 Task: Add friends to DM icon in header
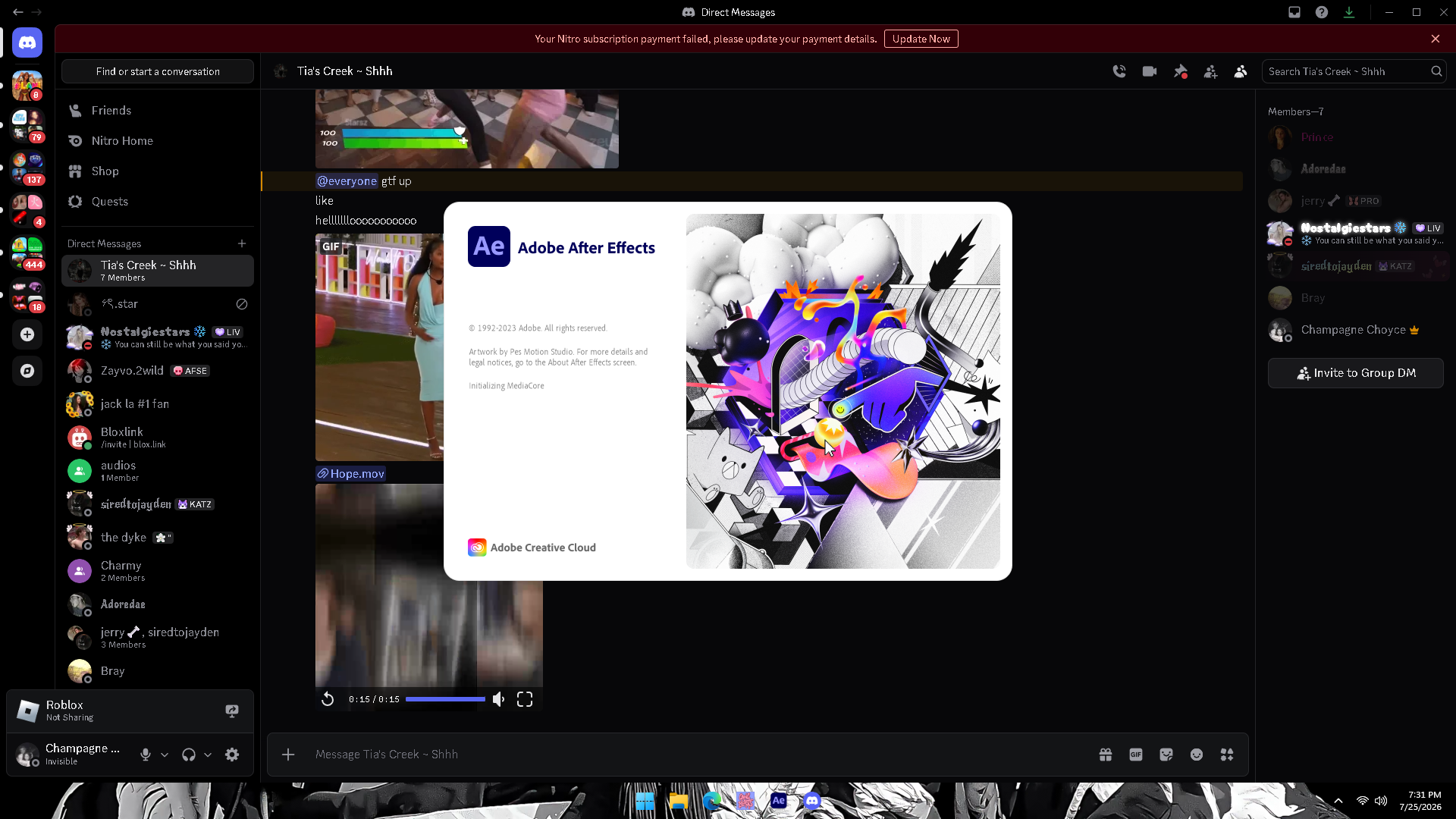click(1210, 71)
